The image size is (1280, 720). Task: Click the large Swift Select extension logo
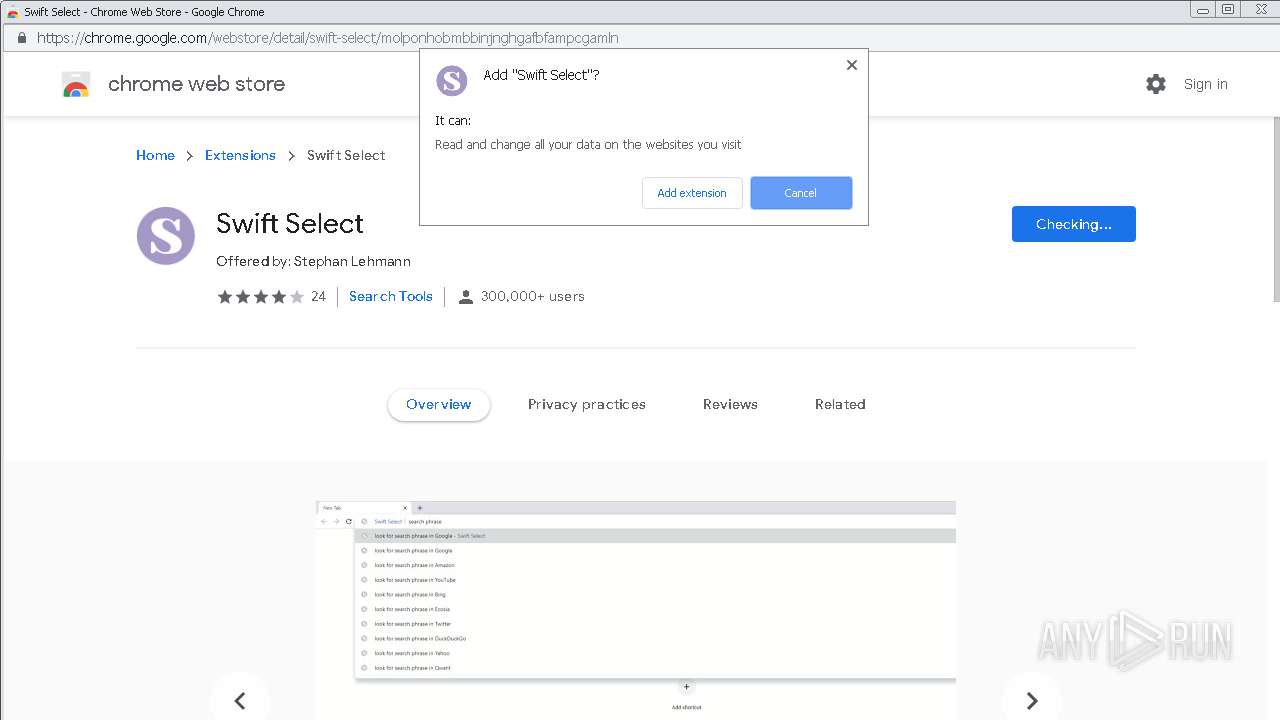click(x=166, y=236)
